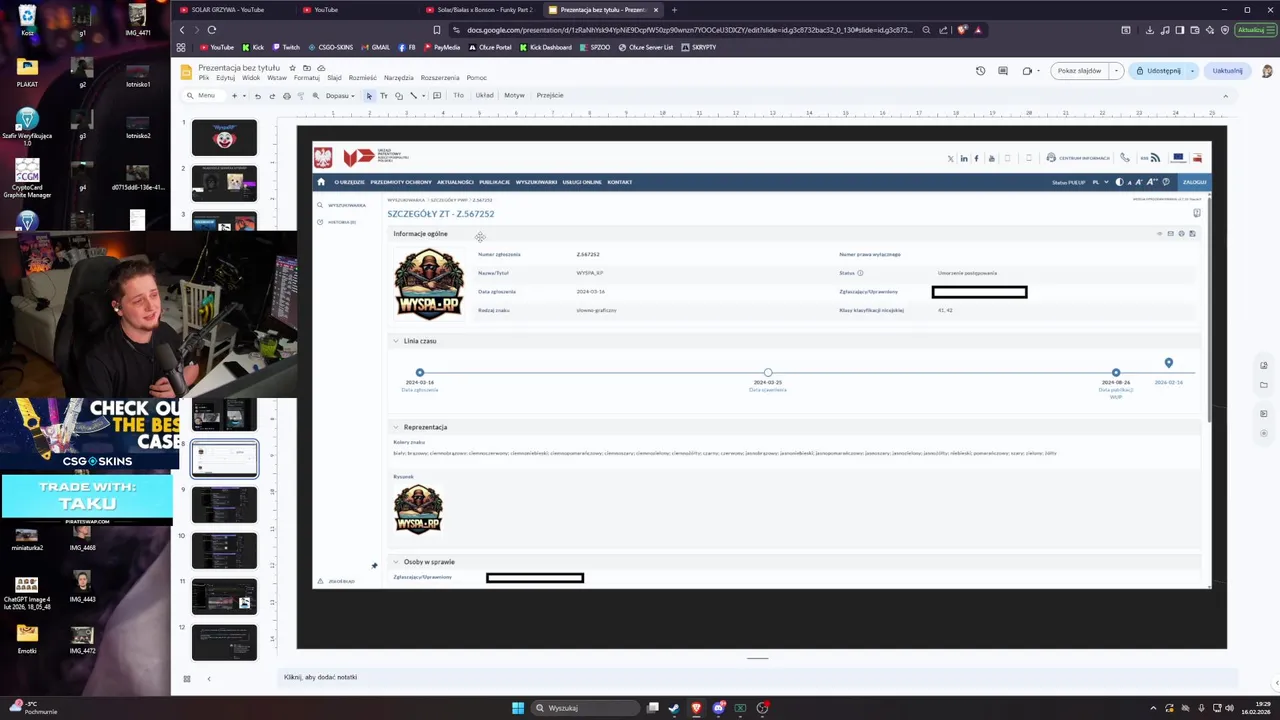Open Szafir Weryfikująca desktop shortcut
1280x720 pixels.
point(27,126)
